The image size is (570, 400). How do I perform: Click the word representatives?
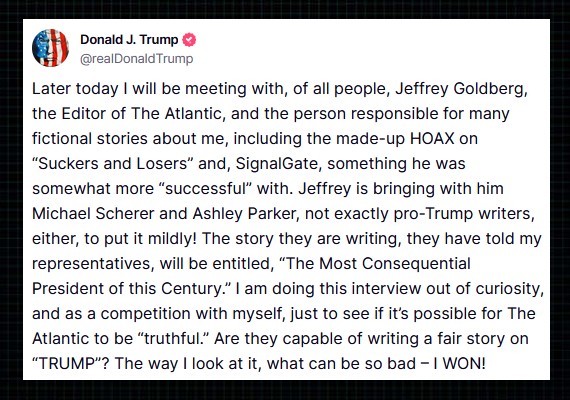click(93, 264)
